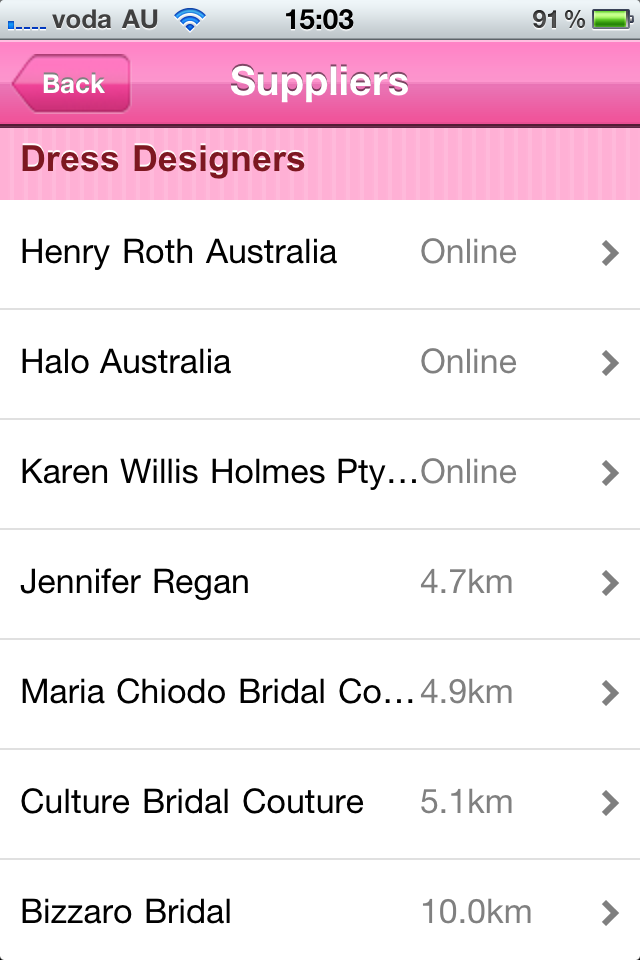Select Culture Bridal Couture supplier
Viewport: 640px width, 960px height.
[192, 802]
